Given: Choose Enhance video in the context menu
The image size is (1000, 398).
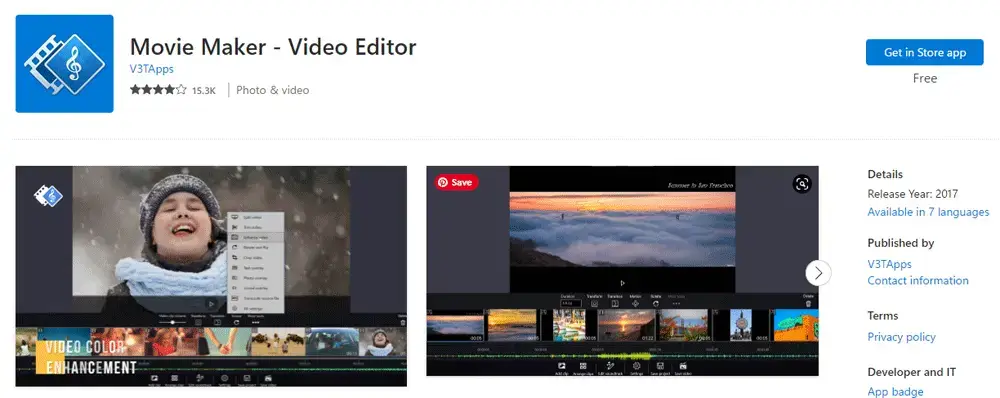Looking at the screenshot, I should tap(255, 237).
